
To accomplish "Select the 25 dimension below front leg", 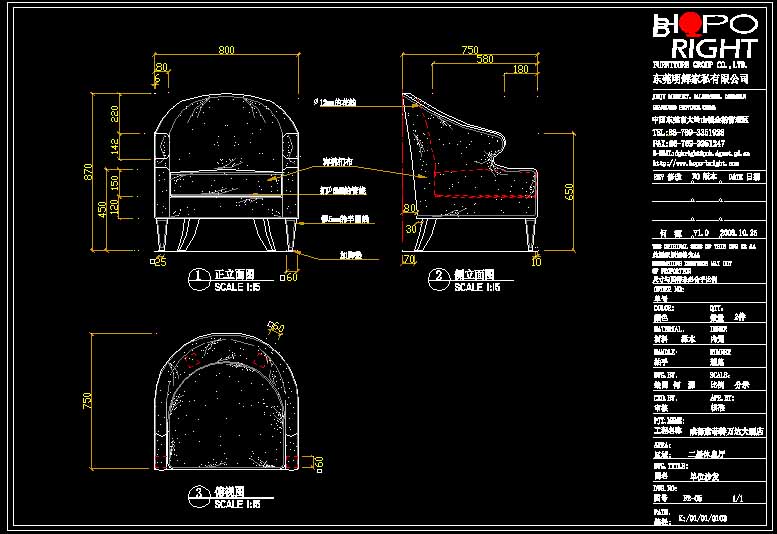I will point(161,262).
